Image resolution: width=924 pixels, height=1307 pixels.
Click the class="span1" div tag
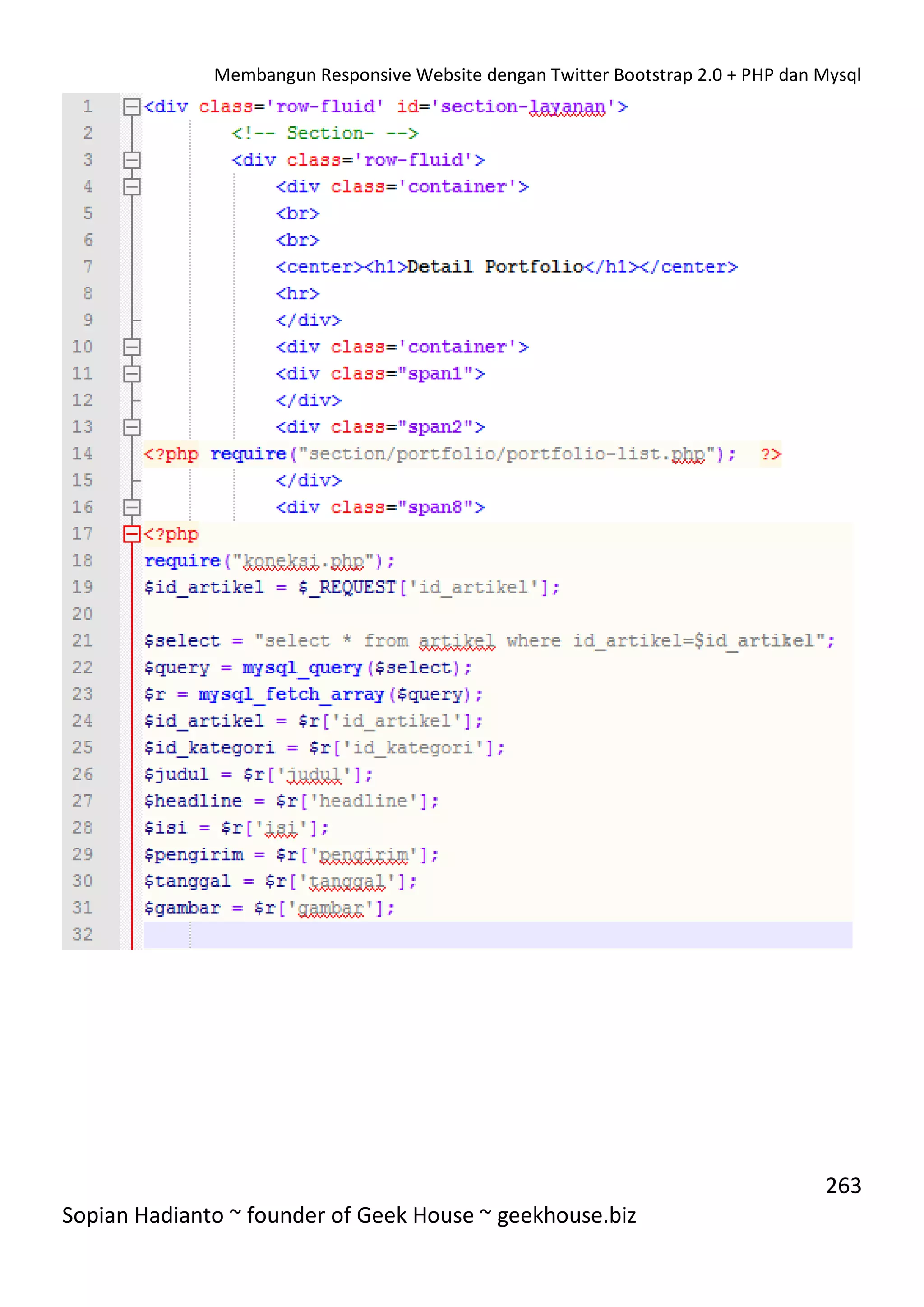(x=380, y=373)
